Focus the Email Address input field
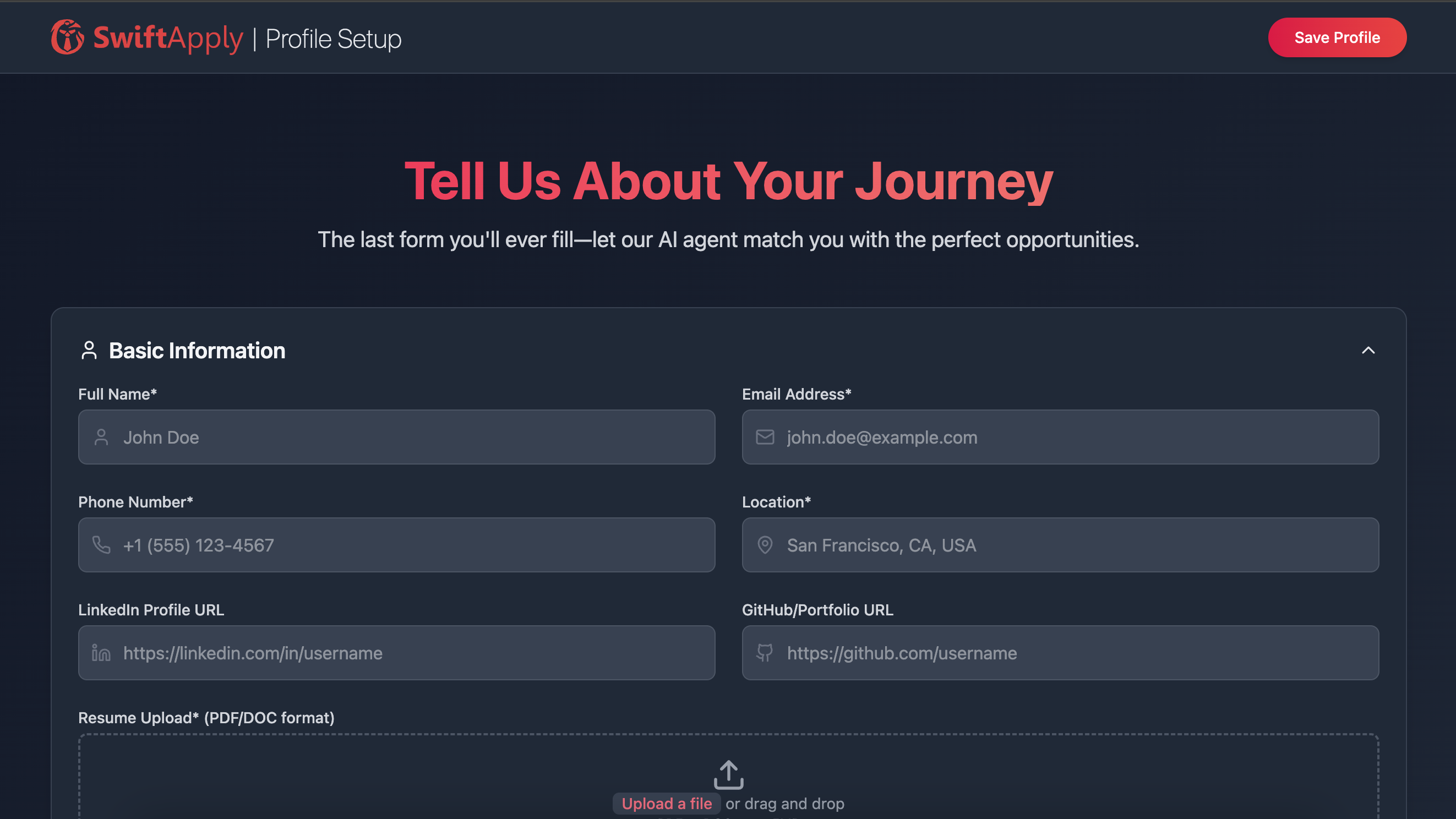Image resolution: width=1456 pixels, height=819 pixels. coord(1060,438)
